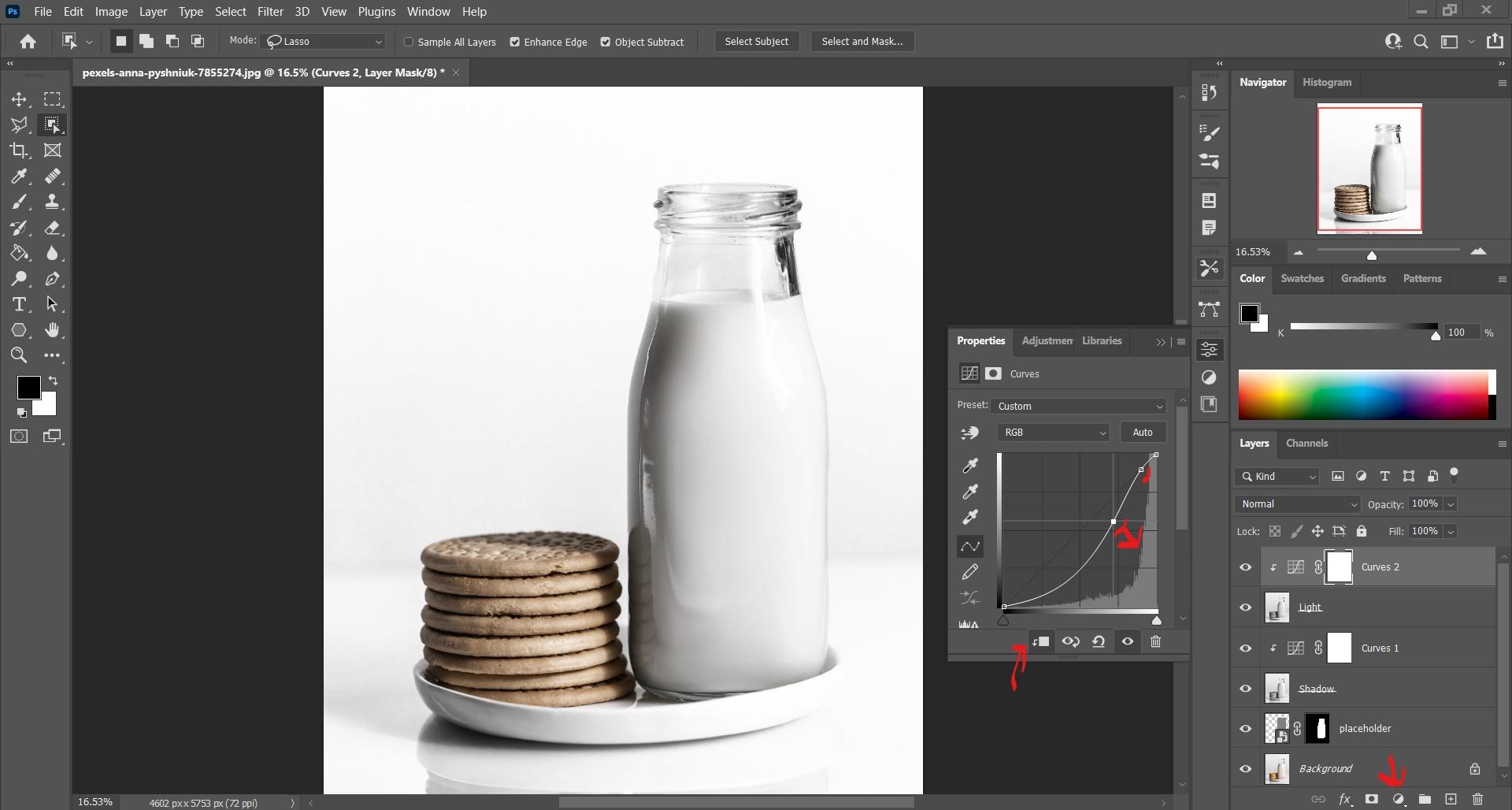
Task: Switch to the Libraries tab
Action: (1102, 340)
